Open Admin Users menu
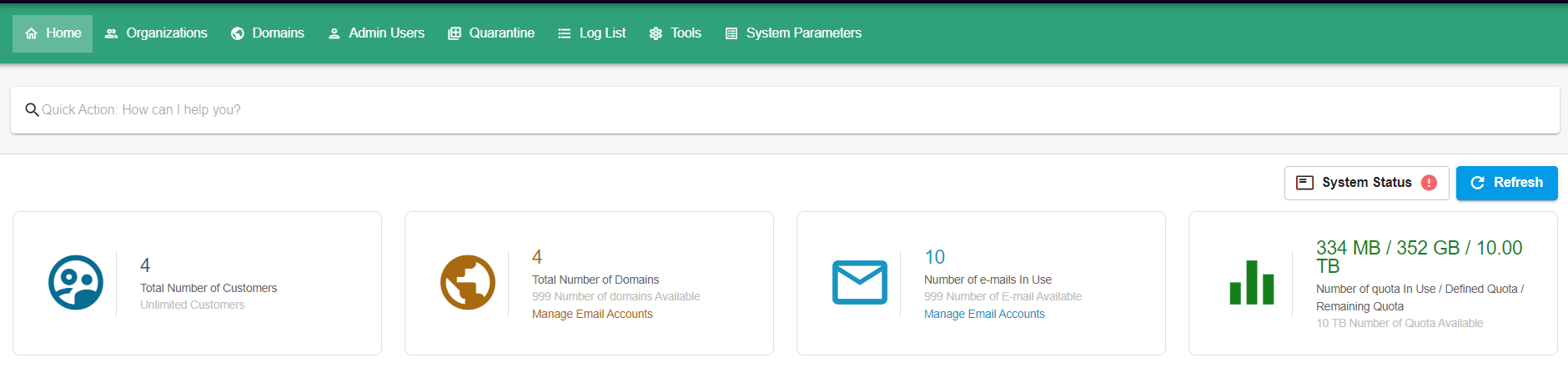The height and width of the screenshot is (368, 1568). pos(376,33)
